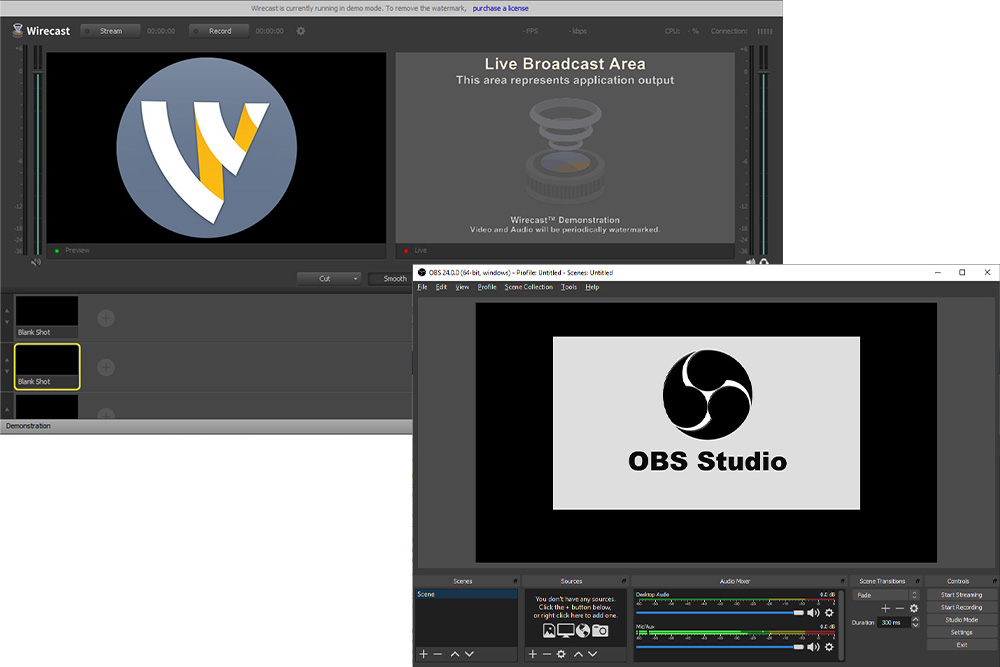Viewport: 1000px width, 667px height.
Task: Add a new scene in OBS Scenes panel
Action: pyautogui.click(x=423, y=654)
